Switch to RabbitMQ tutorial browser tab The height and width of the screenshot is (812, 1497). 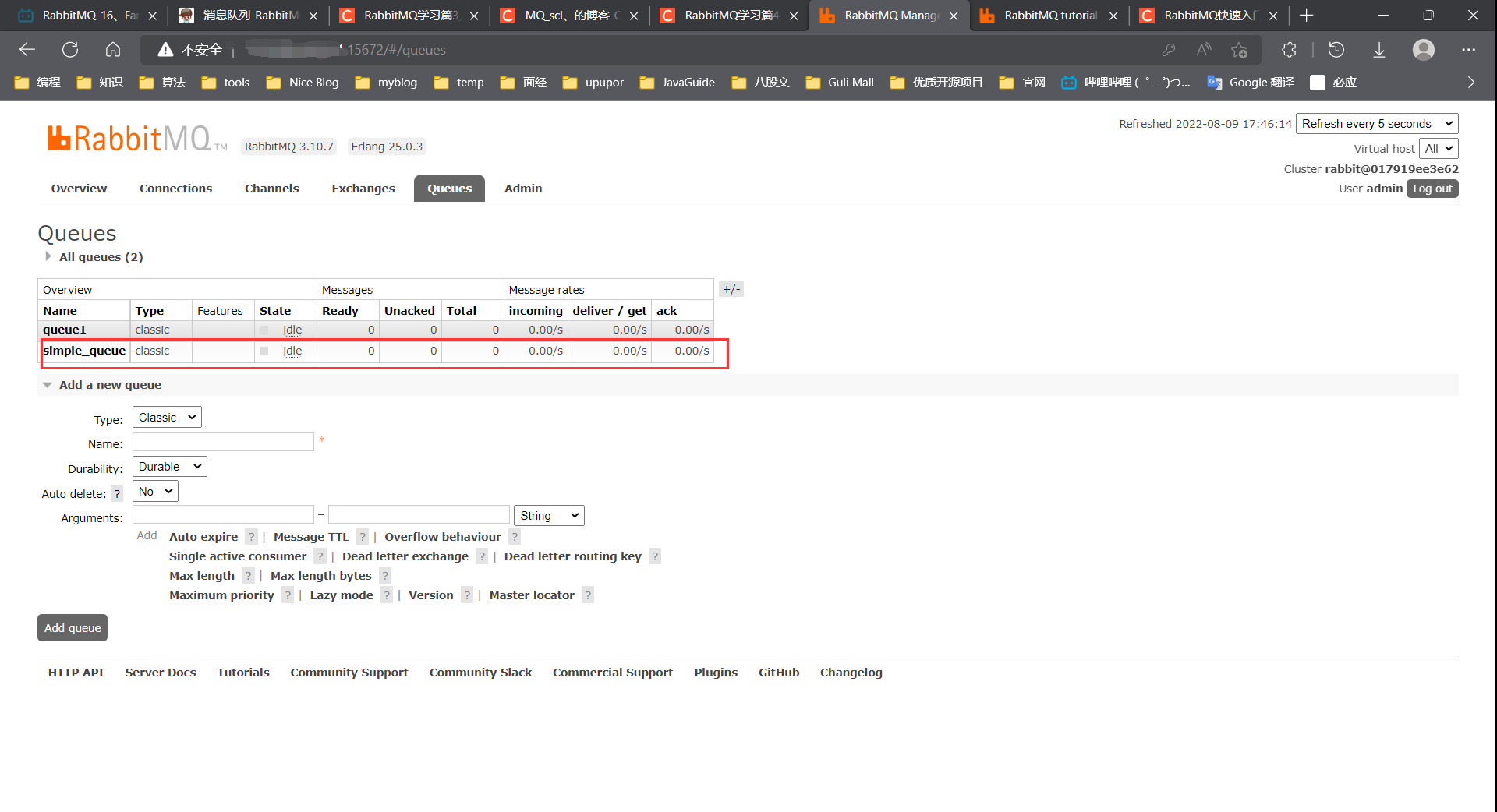[x=1049, y=16]
